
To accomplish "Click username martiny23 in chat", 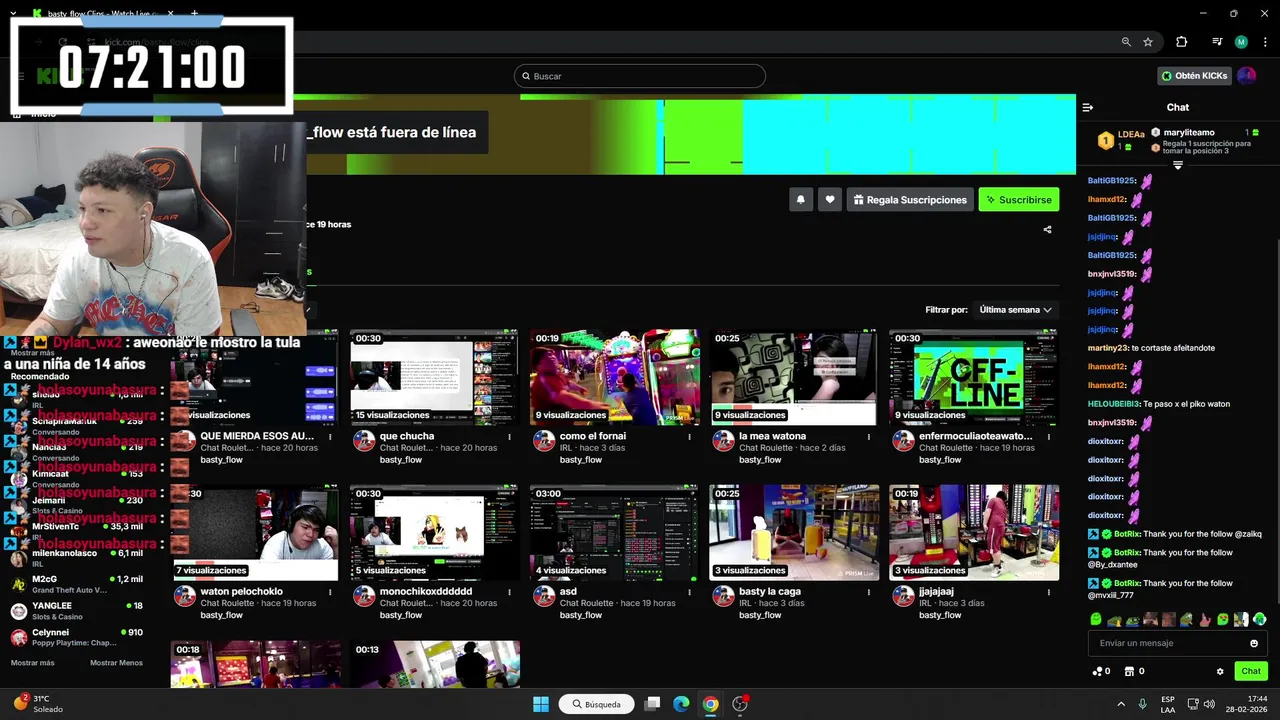I will [1107, 348].
